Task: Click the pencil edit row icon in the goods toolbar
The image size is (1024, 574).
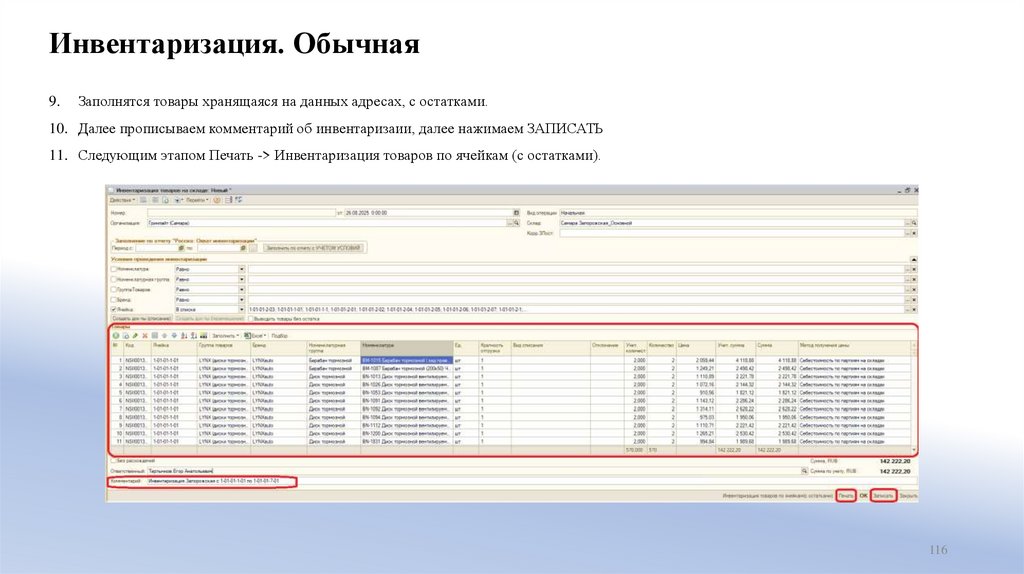Action: point(135,336)
